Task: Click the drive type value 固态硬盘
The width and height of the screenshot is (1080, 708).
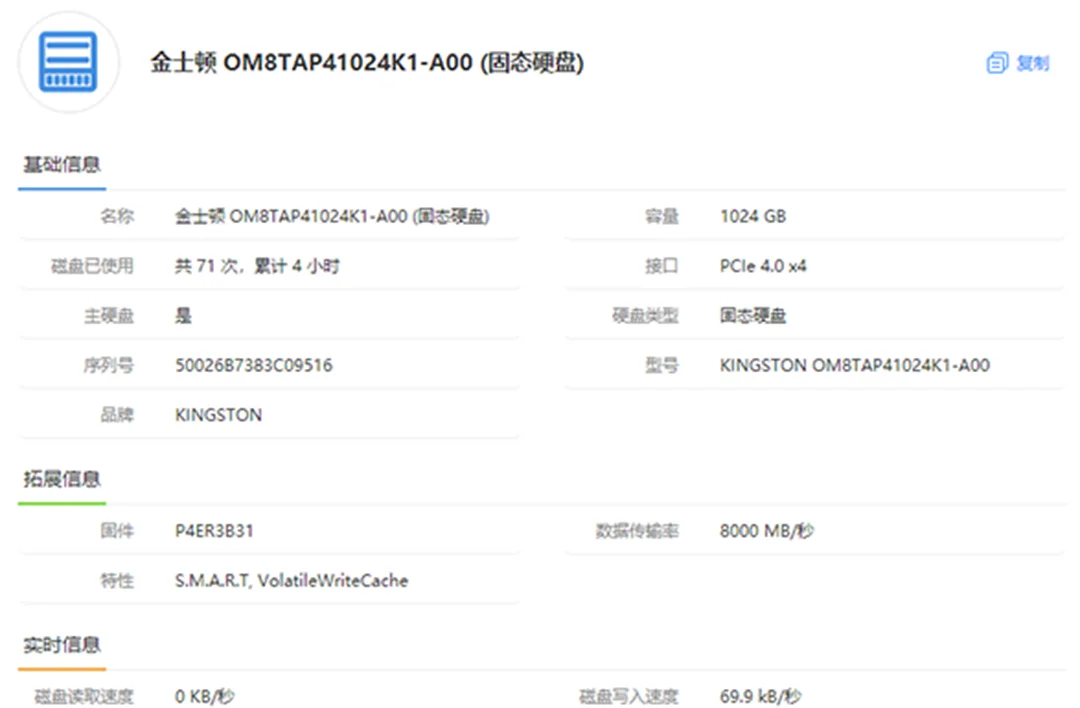Action: (x=752, y=316)
